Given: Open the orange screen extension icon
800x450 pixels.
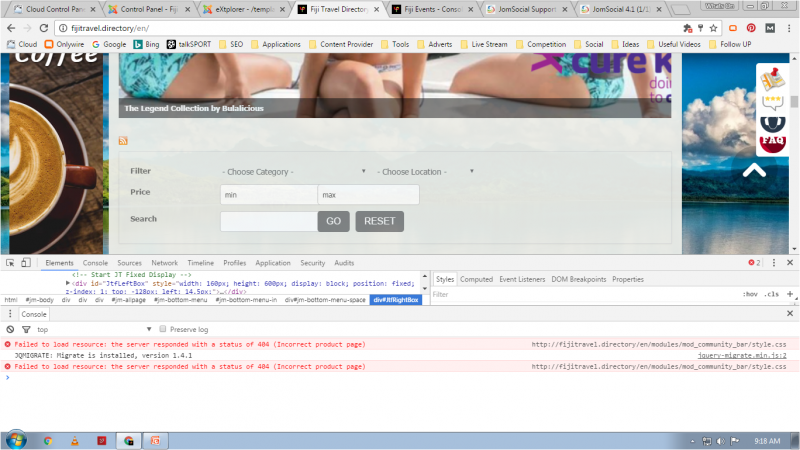Looking at the screenshot, I should (x=733, y=28).
